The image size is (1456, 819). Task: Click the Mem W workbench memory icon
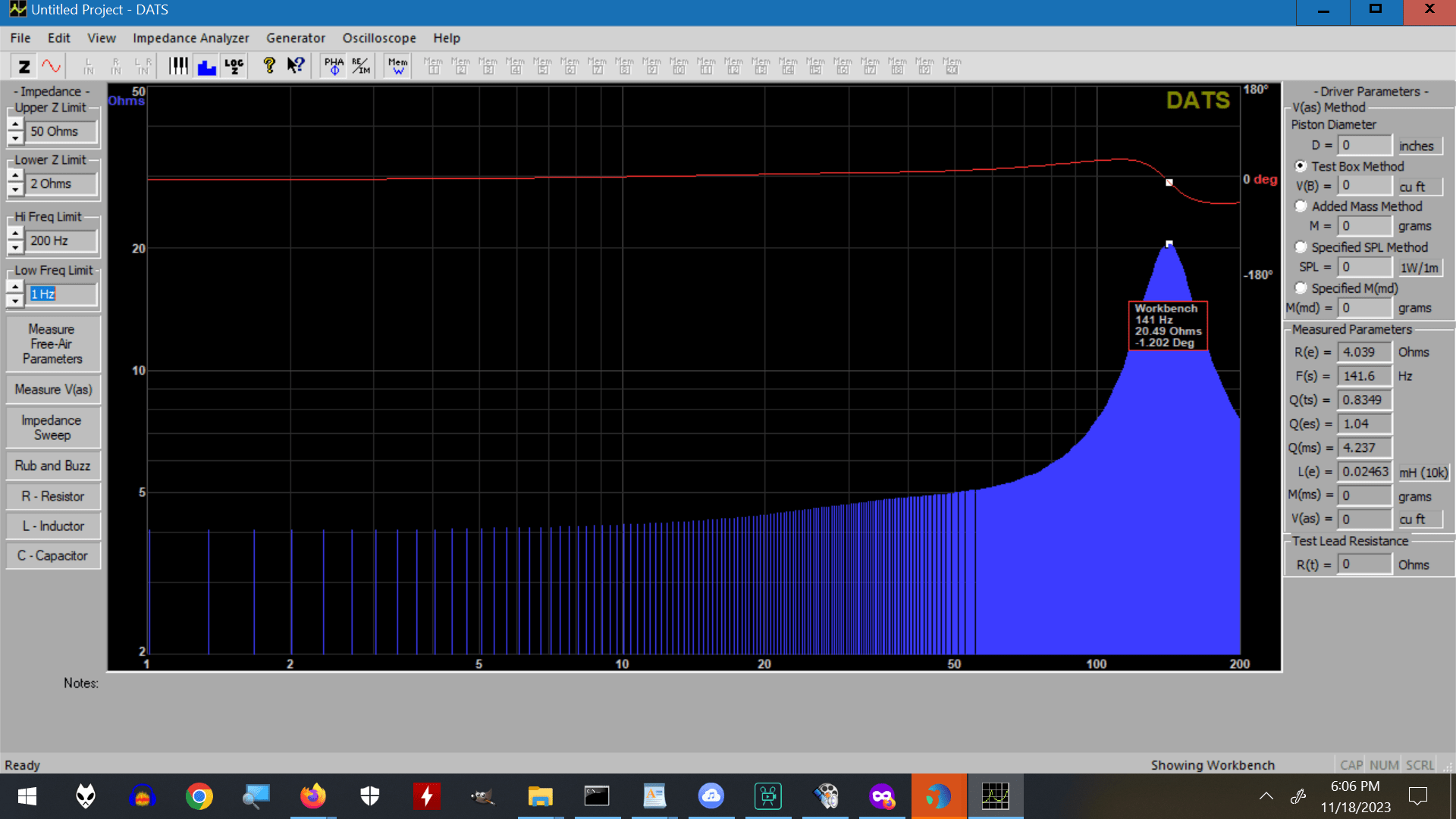click(397, 66)
